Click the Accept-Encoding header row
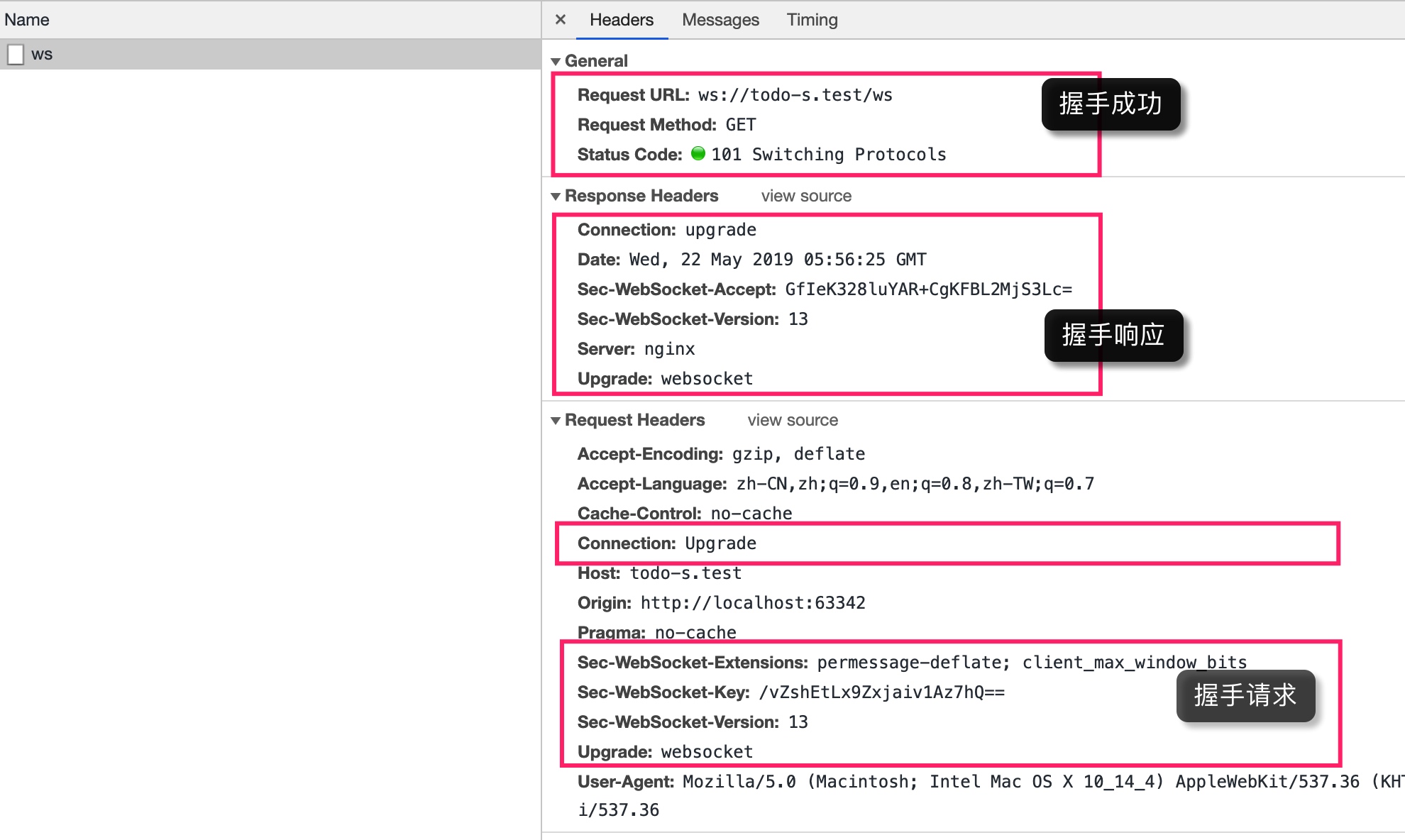This screenshot has height=840, width=1405. point(721,454)
